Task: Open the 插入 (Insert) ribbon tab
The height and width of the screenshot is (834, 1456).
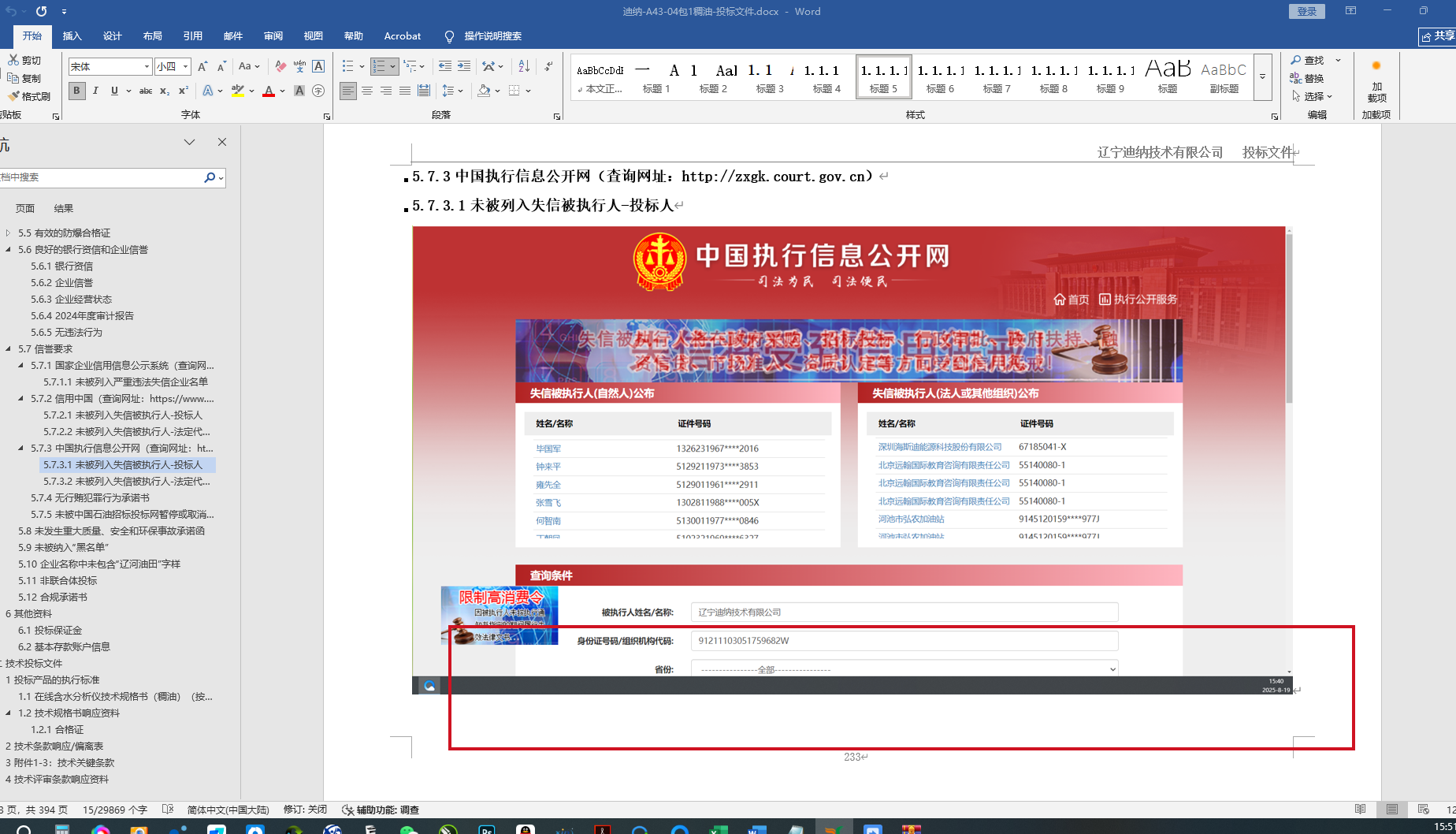Action: [72, 36]
